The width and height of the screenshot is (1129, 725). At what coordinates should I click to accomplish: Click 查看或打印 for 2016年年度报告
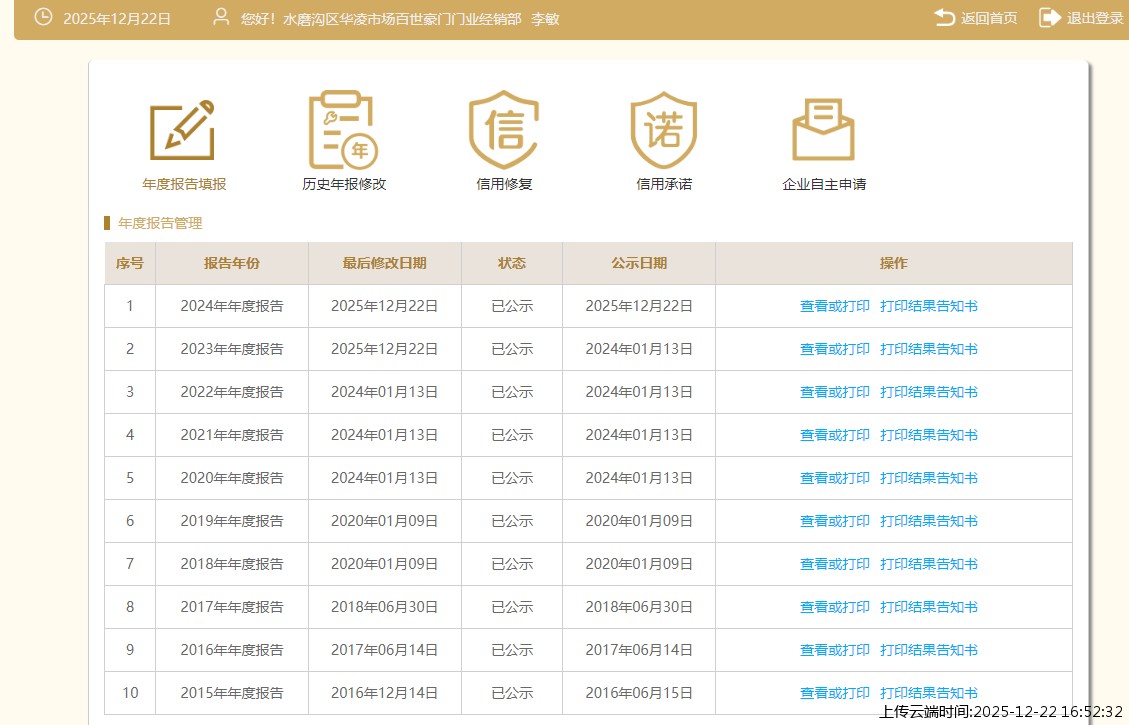[834, 651]
